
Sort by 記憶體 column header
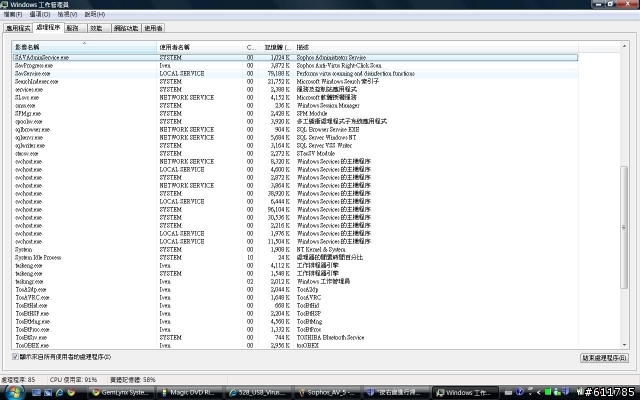pos(276,47)
